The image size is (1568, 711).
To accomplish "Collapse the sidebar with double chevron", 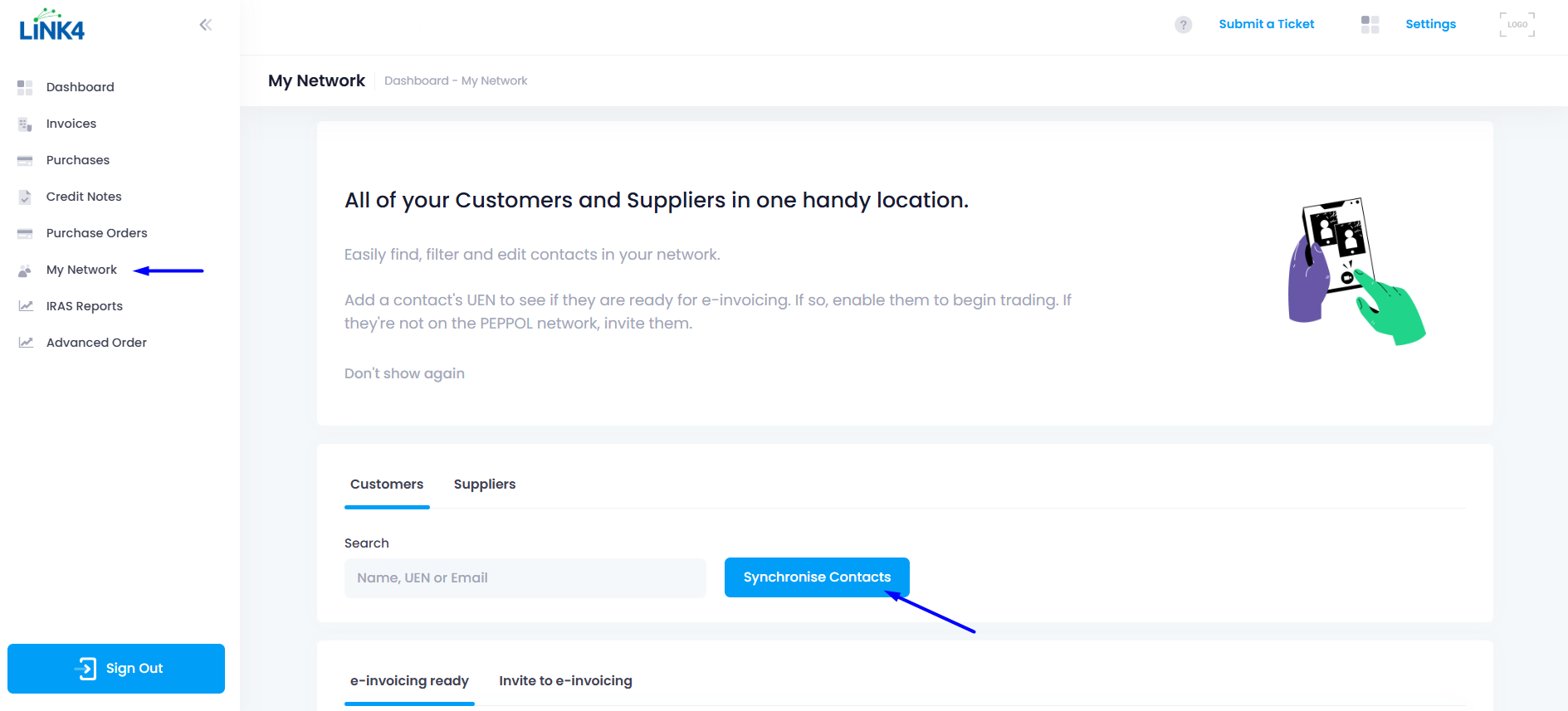I will click(x=206, y=25).
